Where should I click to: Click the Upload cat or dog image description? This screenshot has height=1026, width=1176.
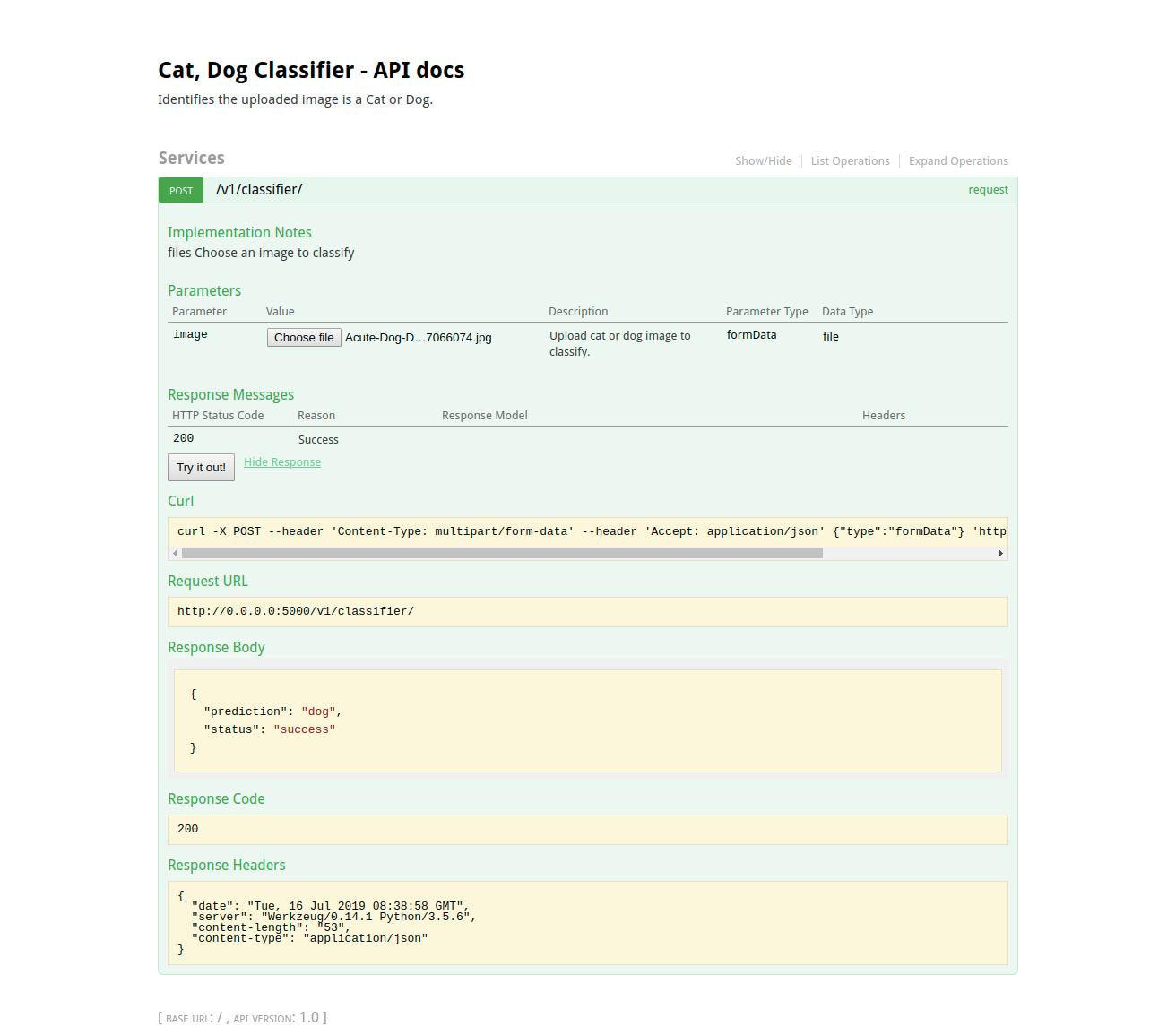620,343
